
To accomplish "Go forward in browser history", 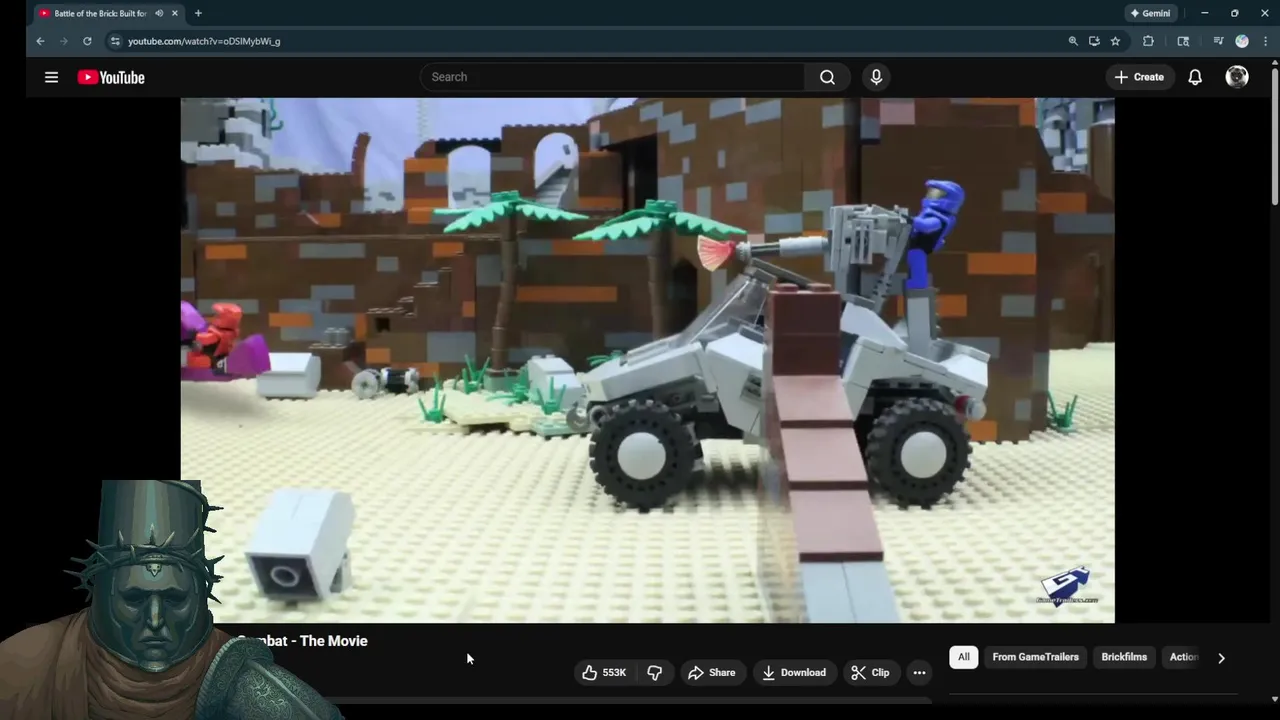I will 63,41.
